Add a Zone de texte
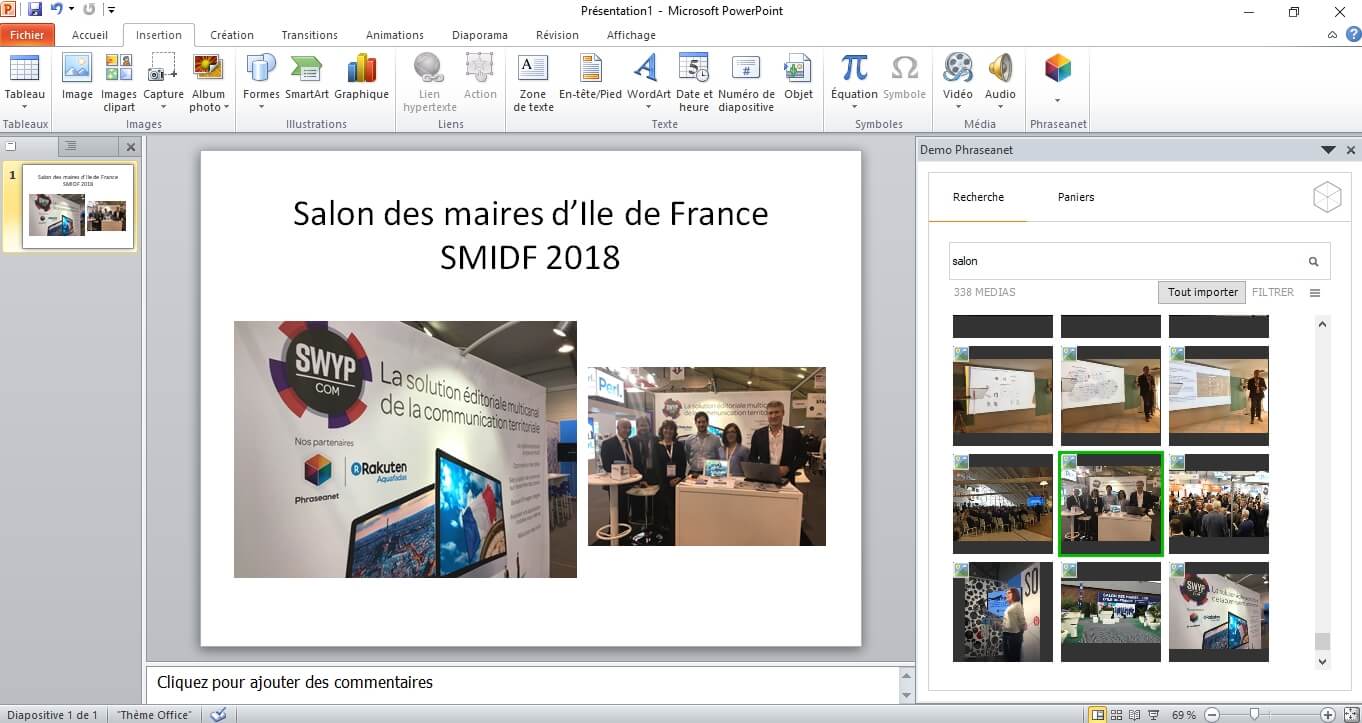 click(x=533, y=69)
